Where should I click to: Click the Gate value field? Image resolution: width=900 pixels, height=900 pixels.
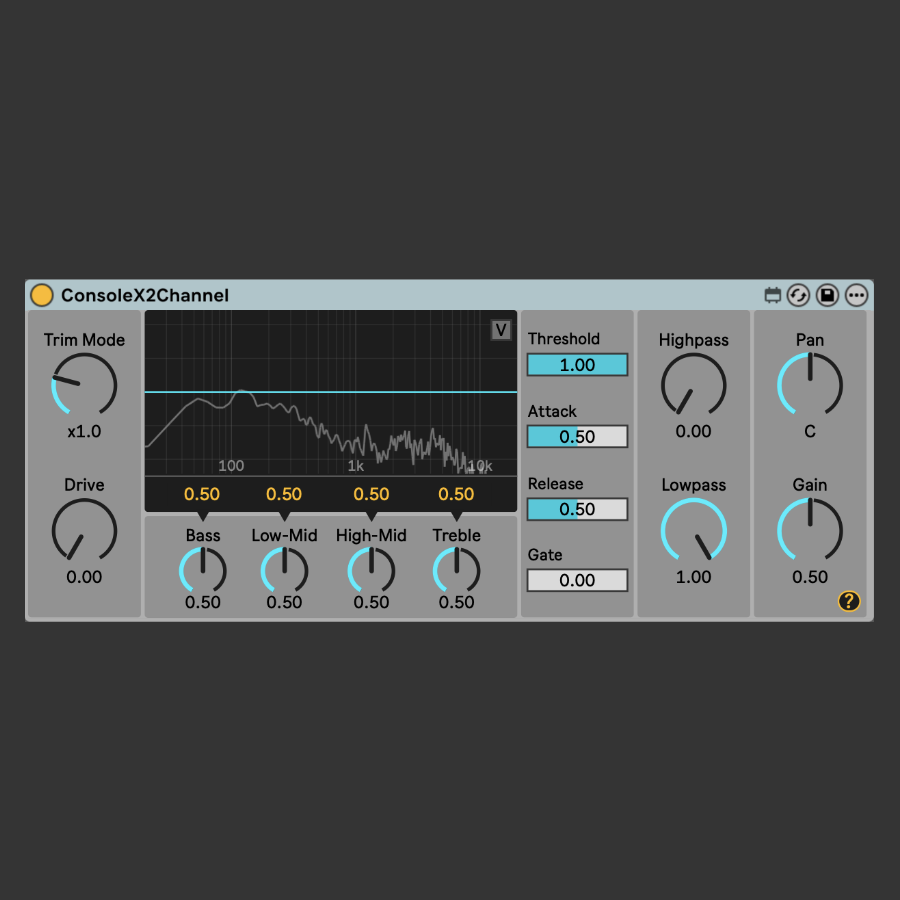coord(577,580)
